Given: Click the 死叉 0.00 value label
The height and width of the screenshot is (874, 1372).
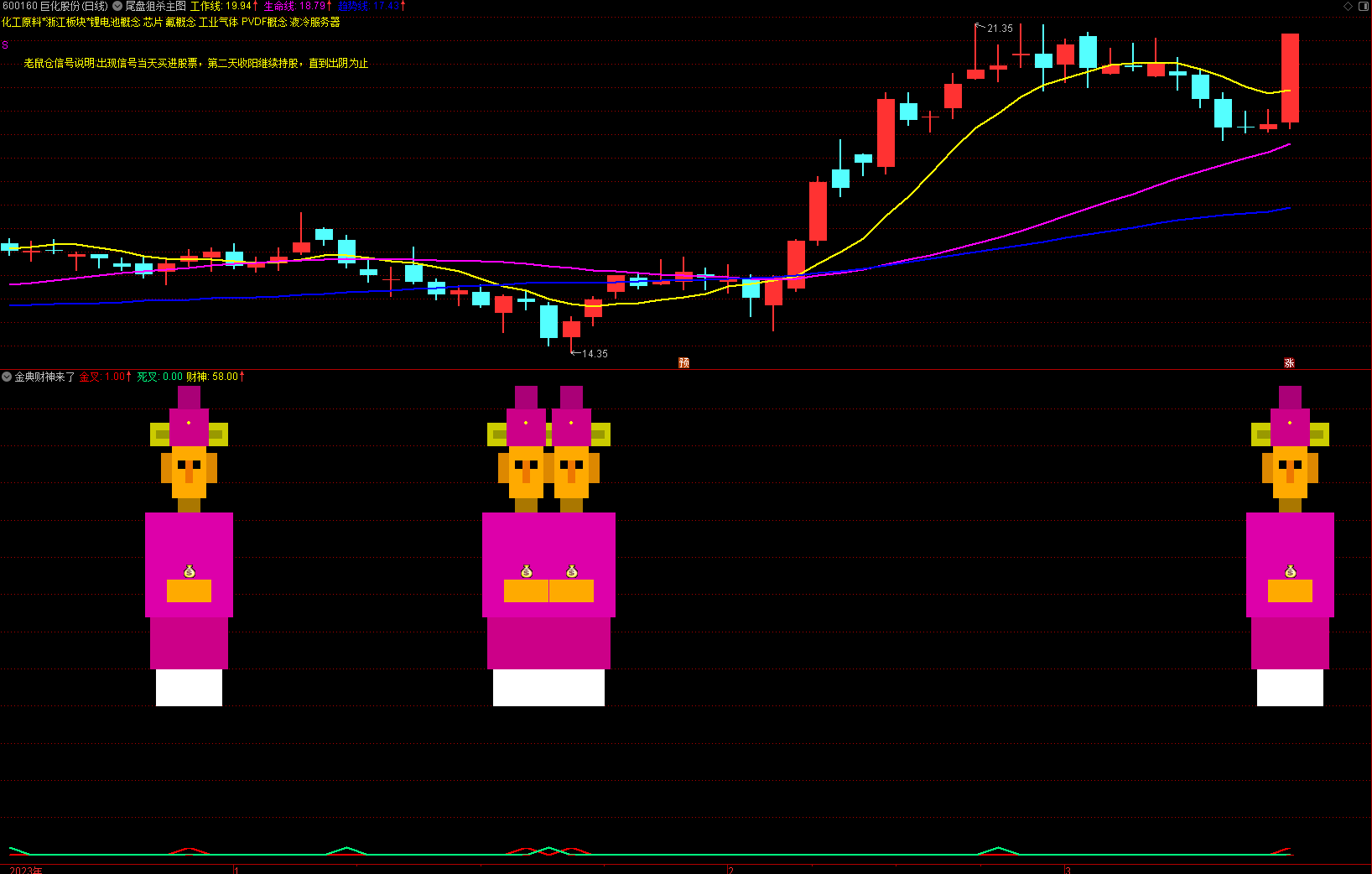Looking at the screenshot, I should 160,377.
